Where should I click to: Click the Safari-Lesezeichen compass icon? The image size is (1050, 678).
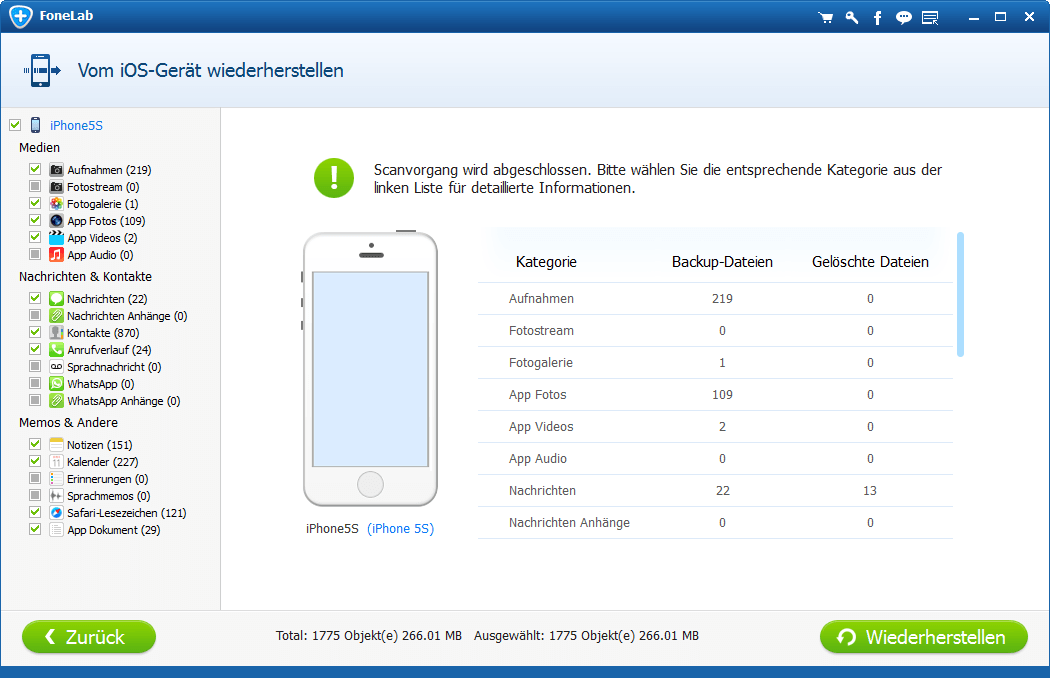[57, 513]
